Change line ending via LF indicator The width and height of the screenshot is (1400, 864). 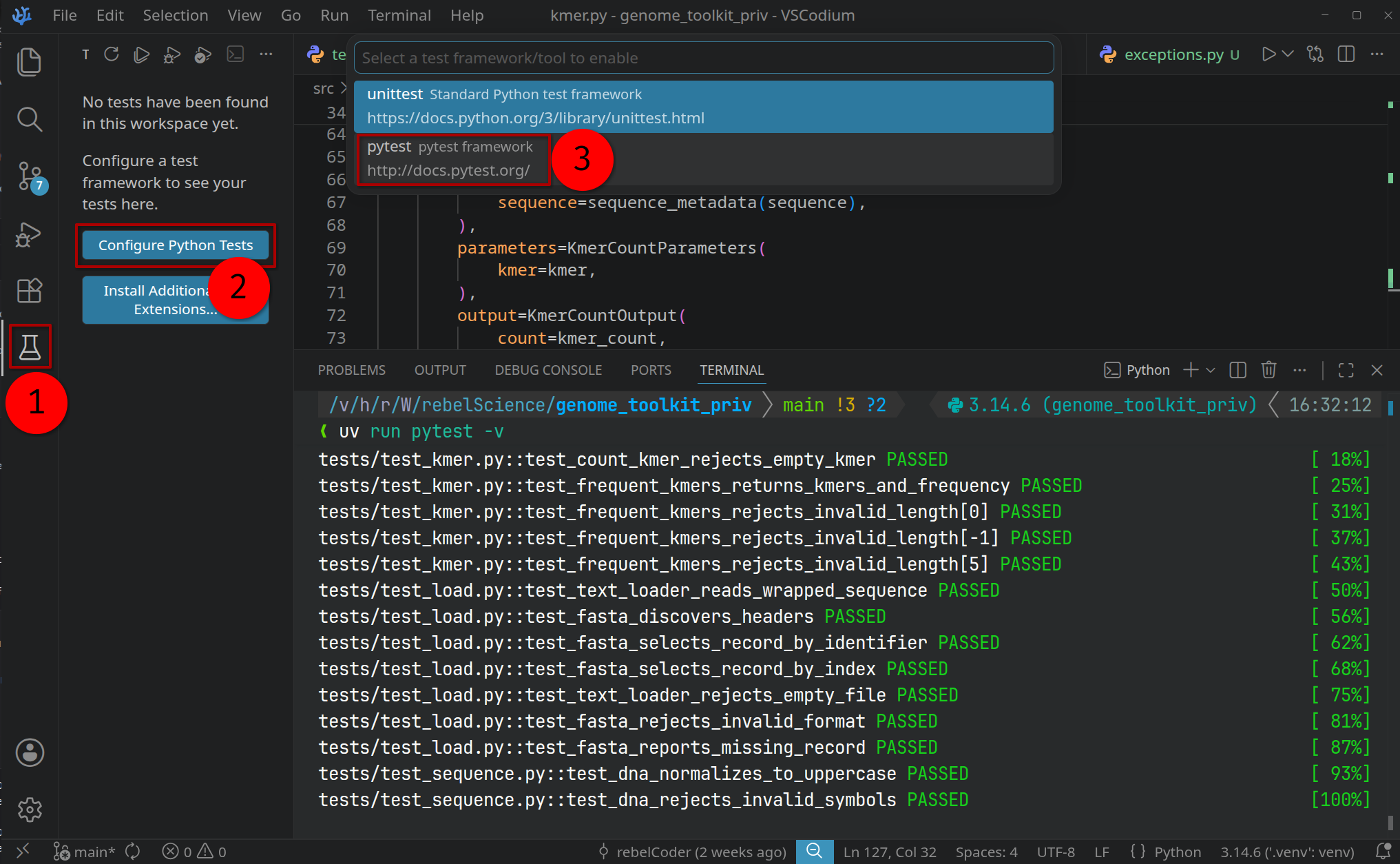click(x=1102, y=852)
